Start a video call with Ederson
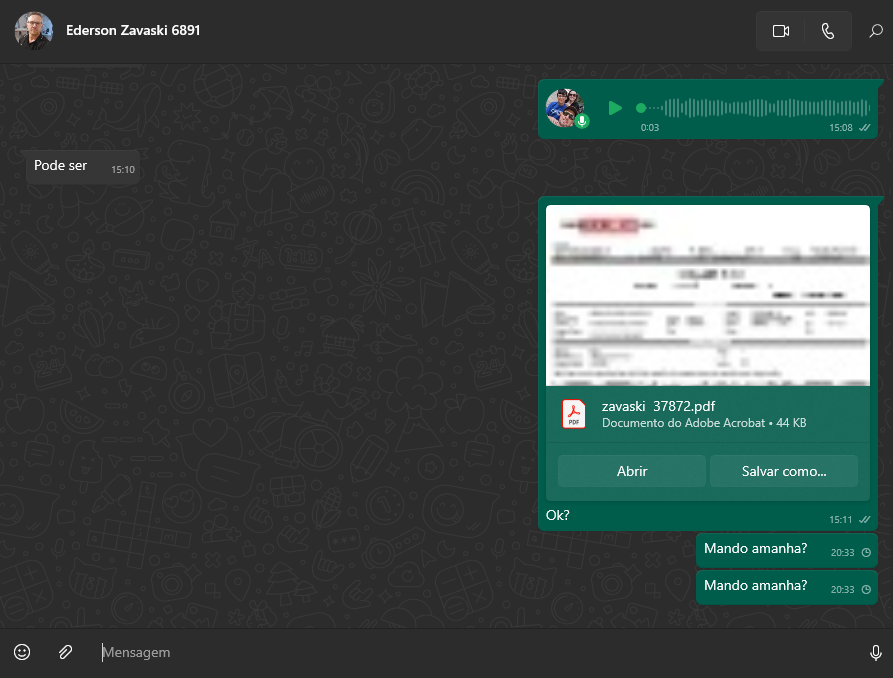Viewport: 893px width, 678px height. coord(781,31)
